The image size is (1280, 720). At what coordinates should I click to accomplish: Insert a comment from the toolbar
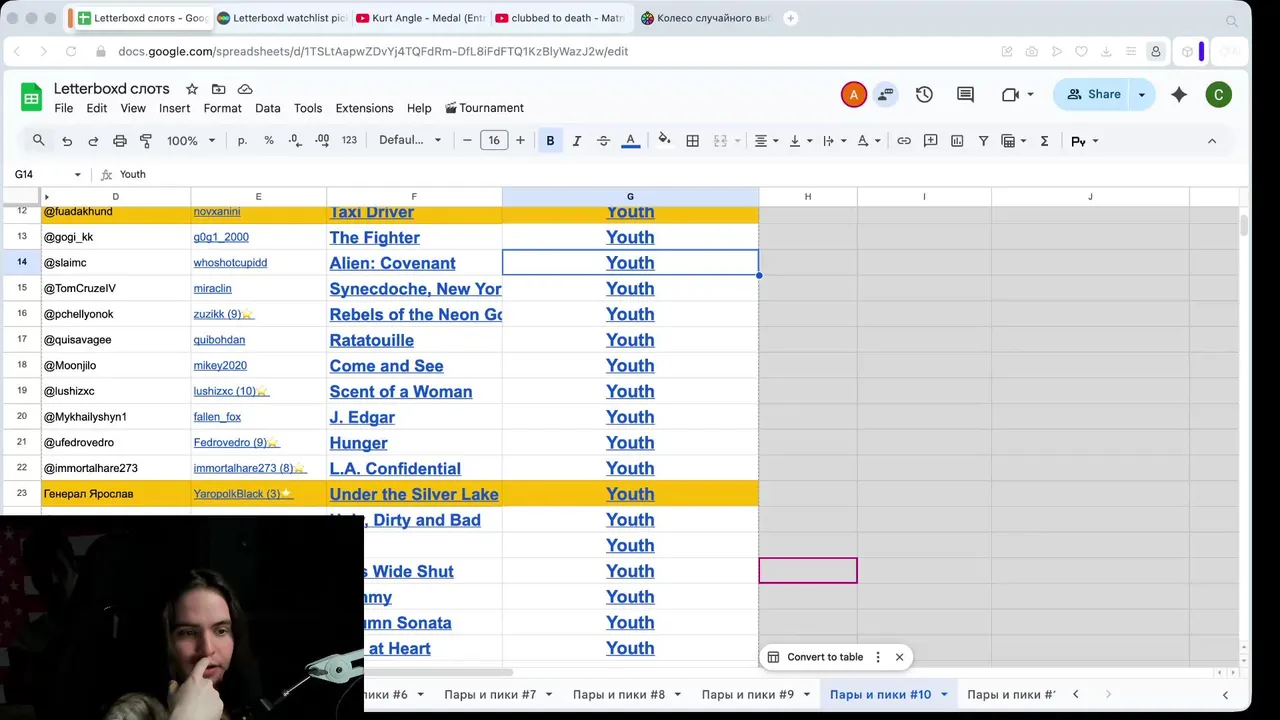[x=930, y=141]
